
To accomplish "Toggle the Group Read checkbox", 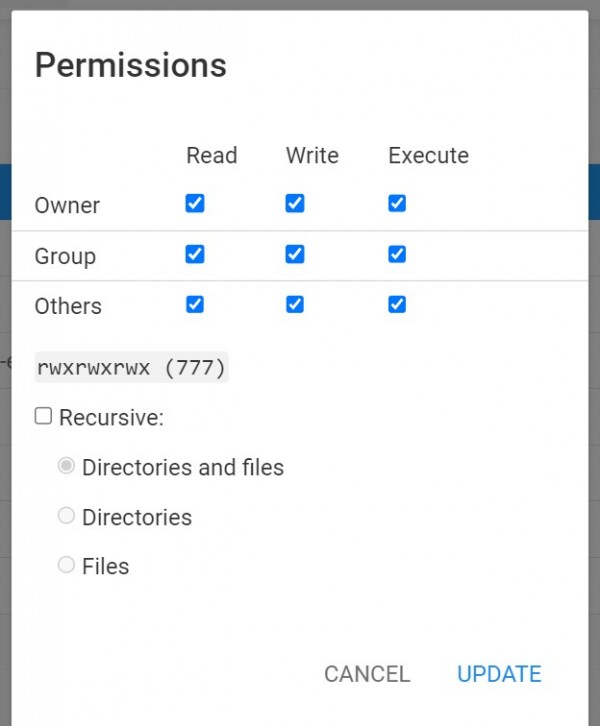I will click(195, 254).
